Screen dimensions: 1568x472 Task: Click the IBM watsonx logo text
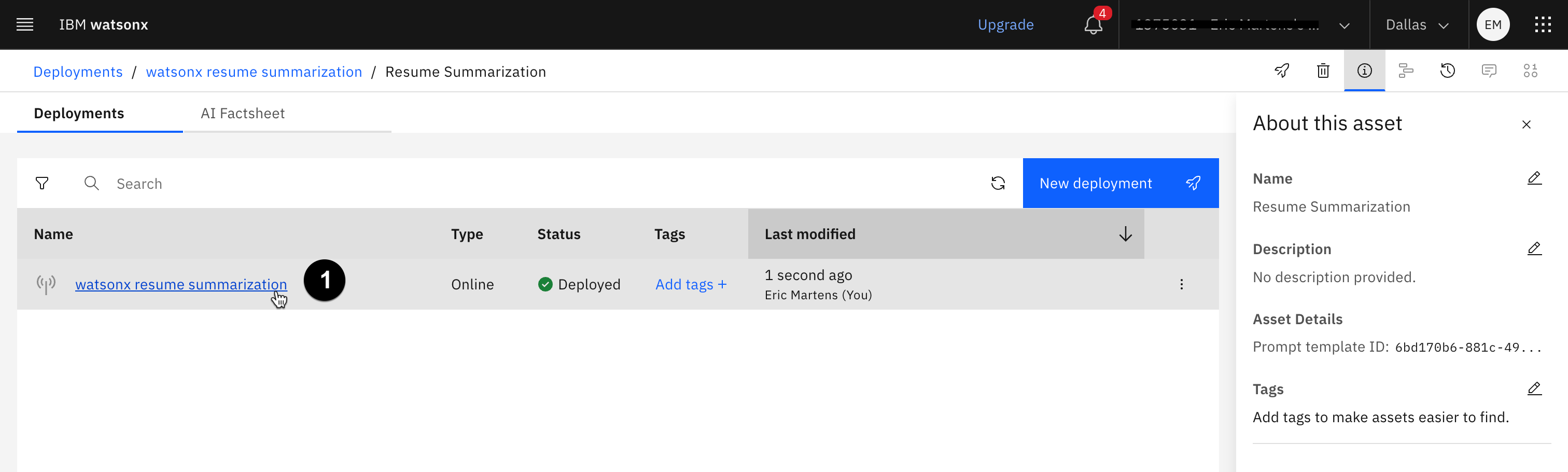point(104,25)
